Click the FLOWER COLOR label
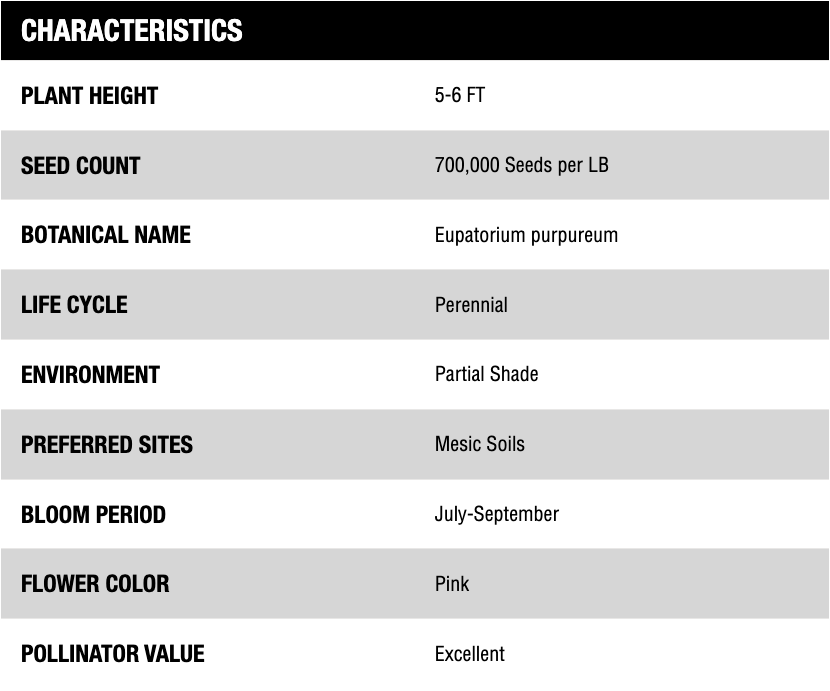Image resolution: width=830 pixels, height=691 pixels. (x=95, y=583)
